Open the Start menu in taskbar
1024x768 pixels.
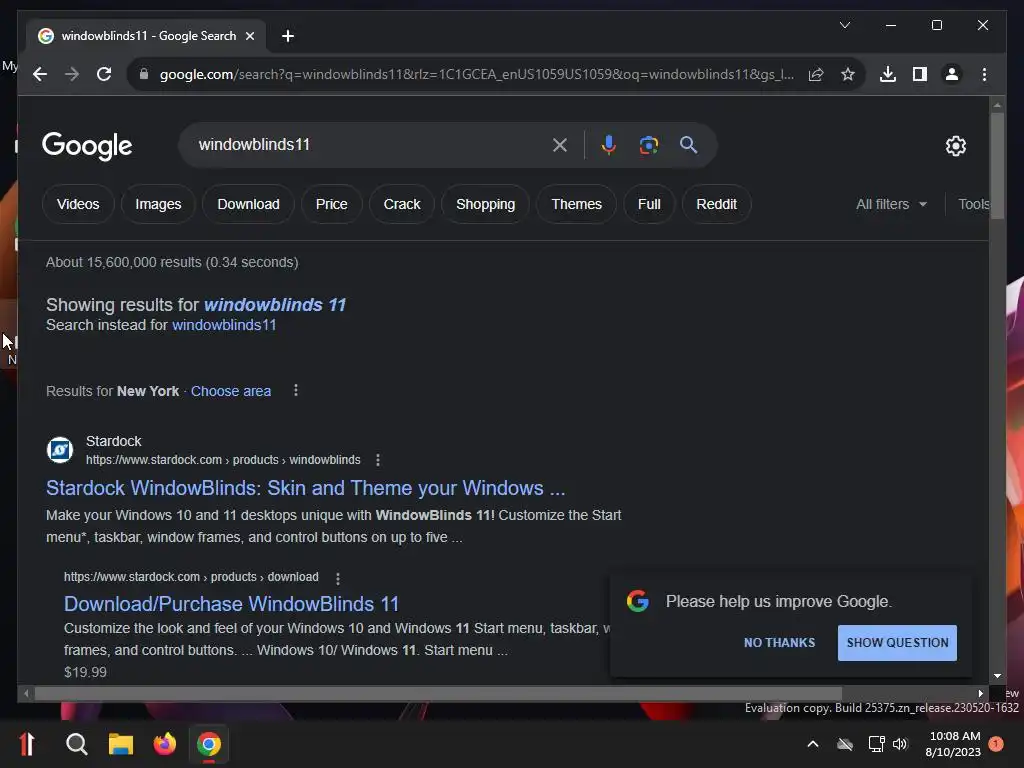(x=27, y=744)
